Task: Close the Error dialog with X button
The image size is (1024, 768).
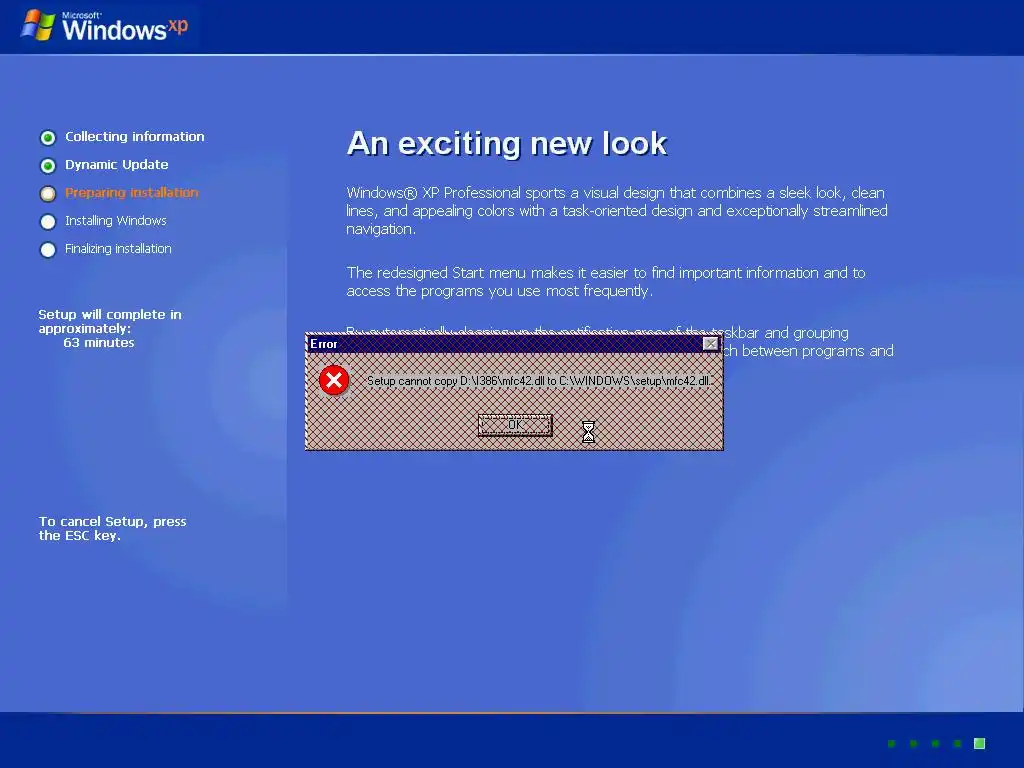Action: coord(711,344)
